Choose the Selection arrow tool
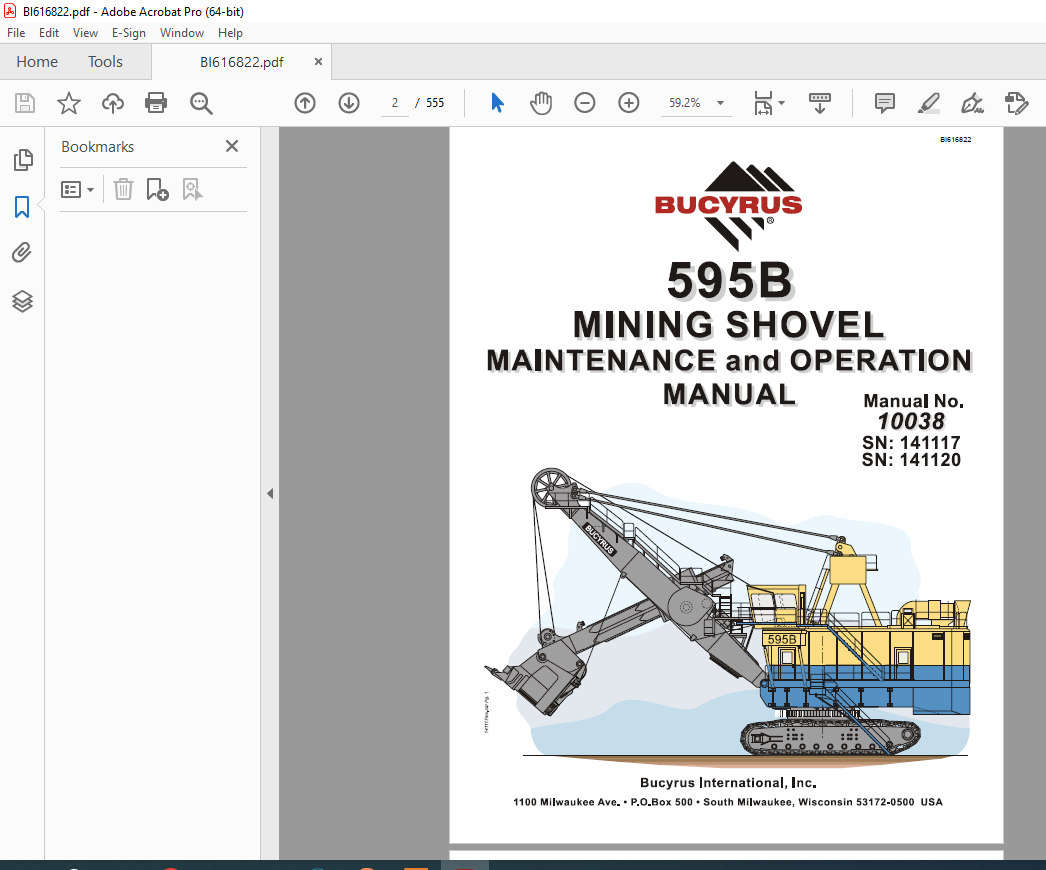The height and width of the screenshot is (870, 1046). pos(497,103)
